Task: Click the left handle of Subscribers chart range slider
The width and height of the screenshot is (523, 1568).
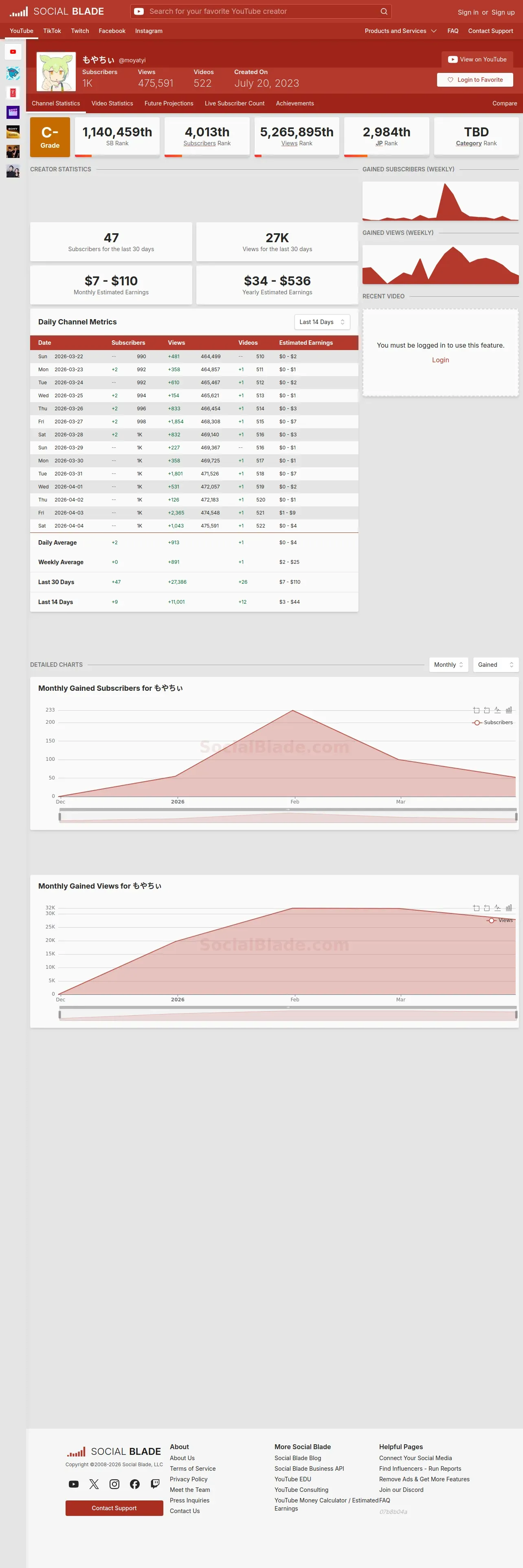Action: [59, 817]
